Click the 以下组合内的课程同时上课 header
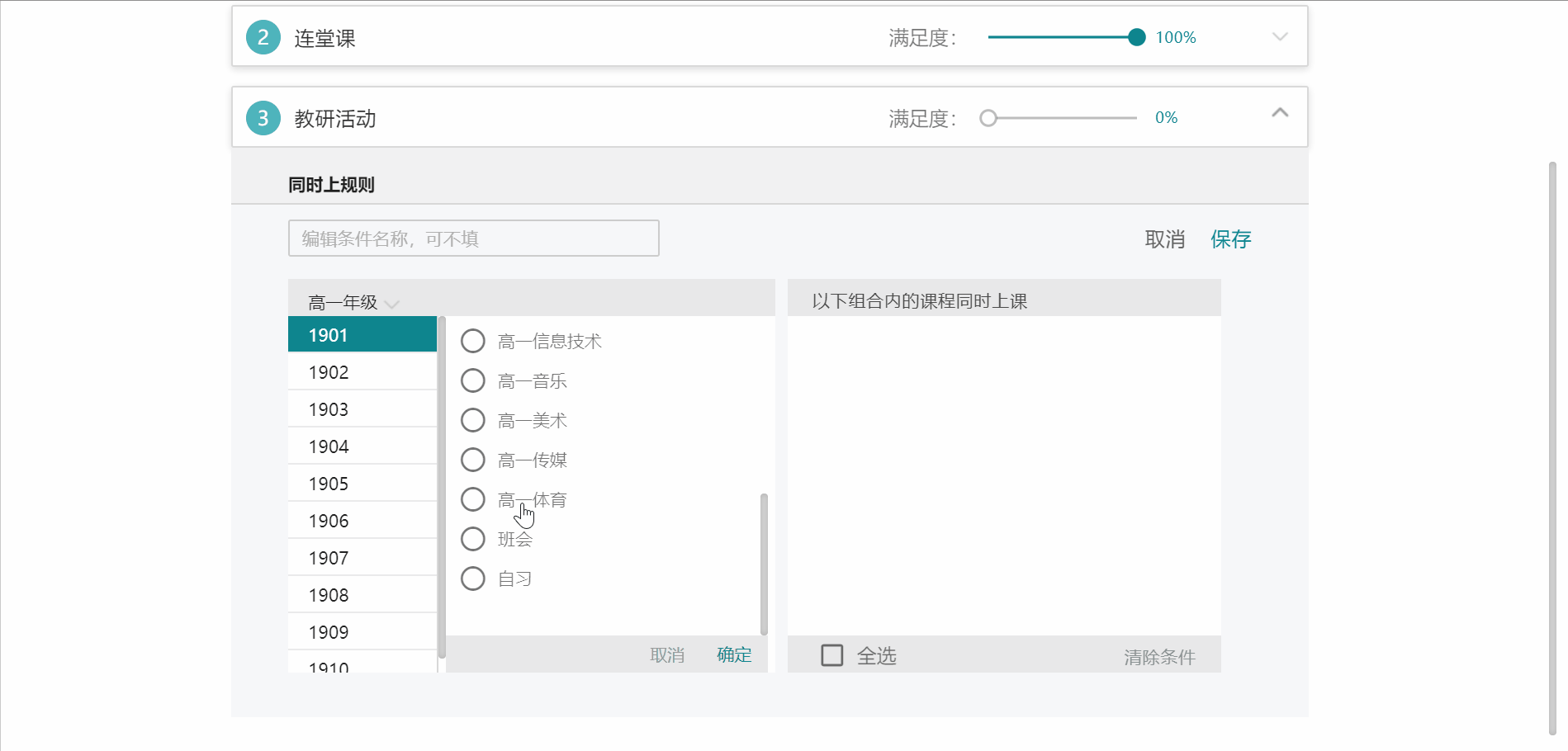This screenshot has width=1568, height=751. pyautogui.click(x=919, y=301)
